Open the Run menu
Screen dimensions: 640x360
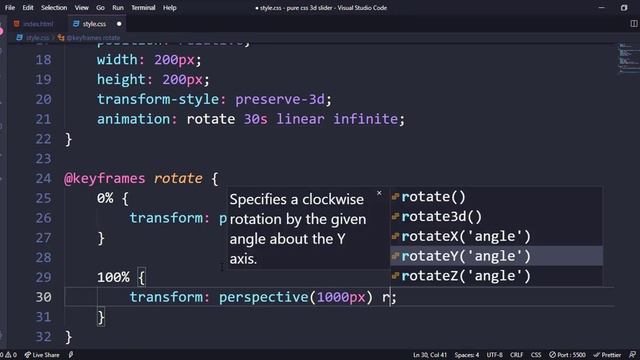(118, 7)
